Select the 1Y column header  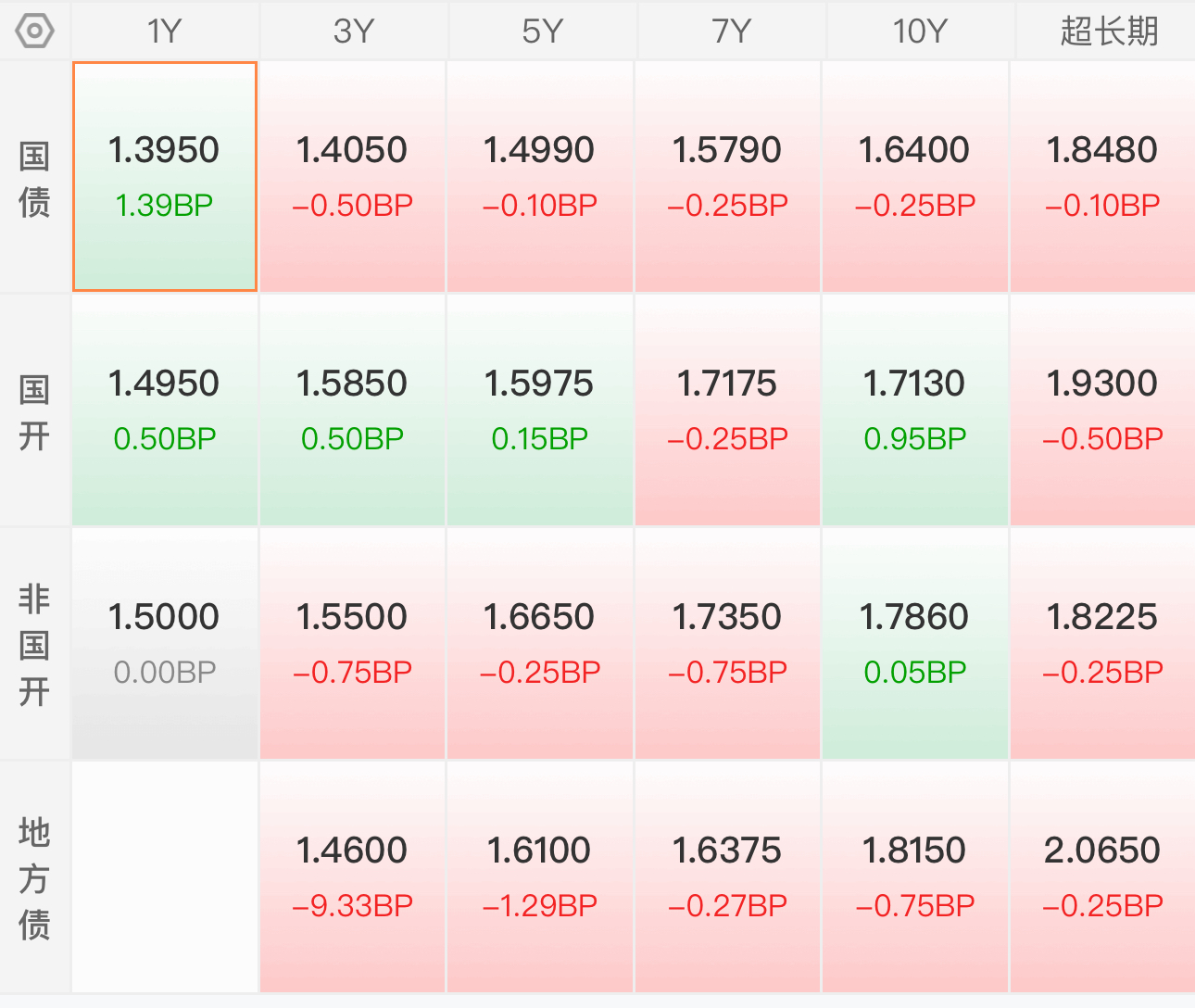[x=165, y=31]
